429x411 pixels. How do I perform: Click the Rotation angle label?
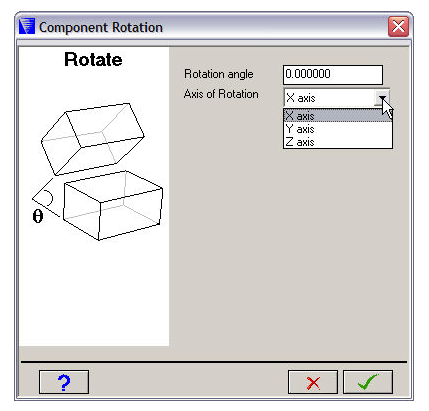[219, 74]
